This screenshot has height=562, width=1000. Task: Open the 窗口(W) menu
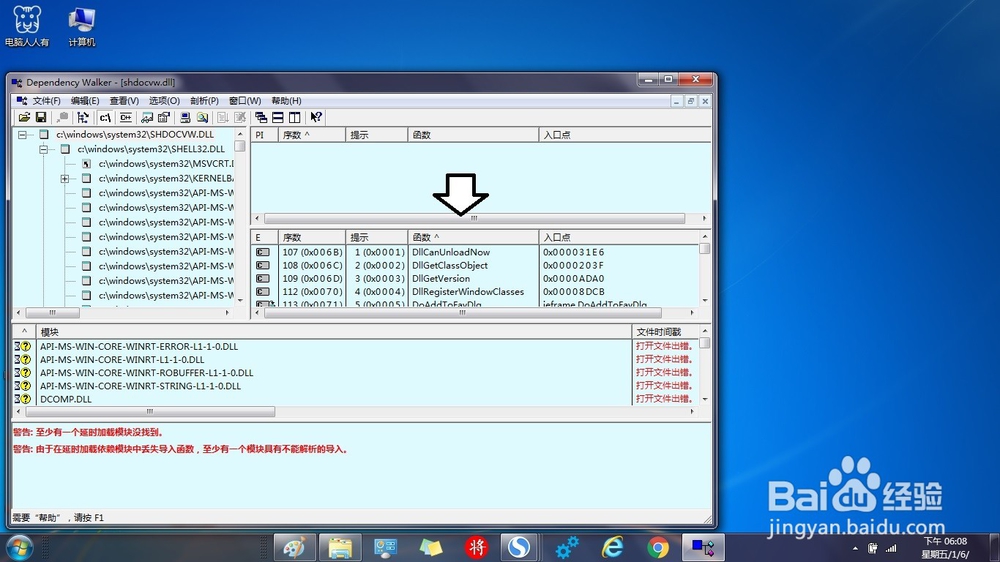click(245, 101)
